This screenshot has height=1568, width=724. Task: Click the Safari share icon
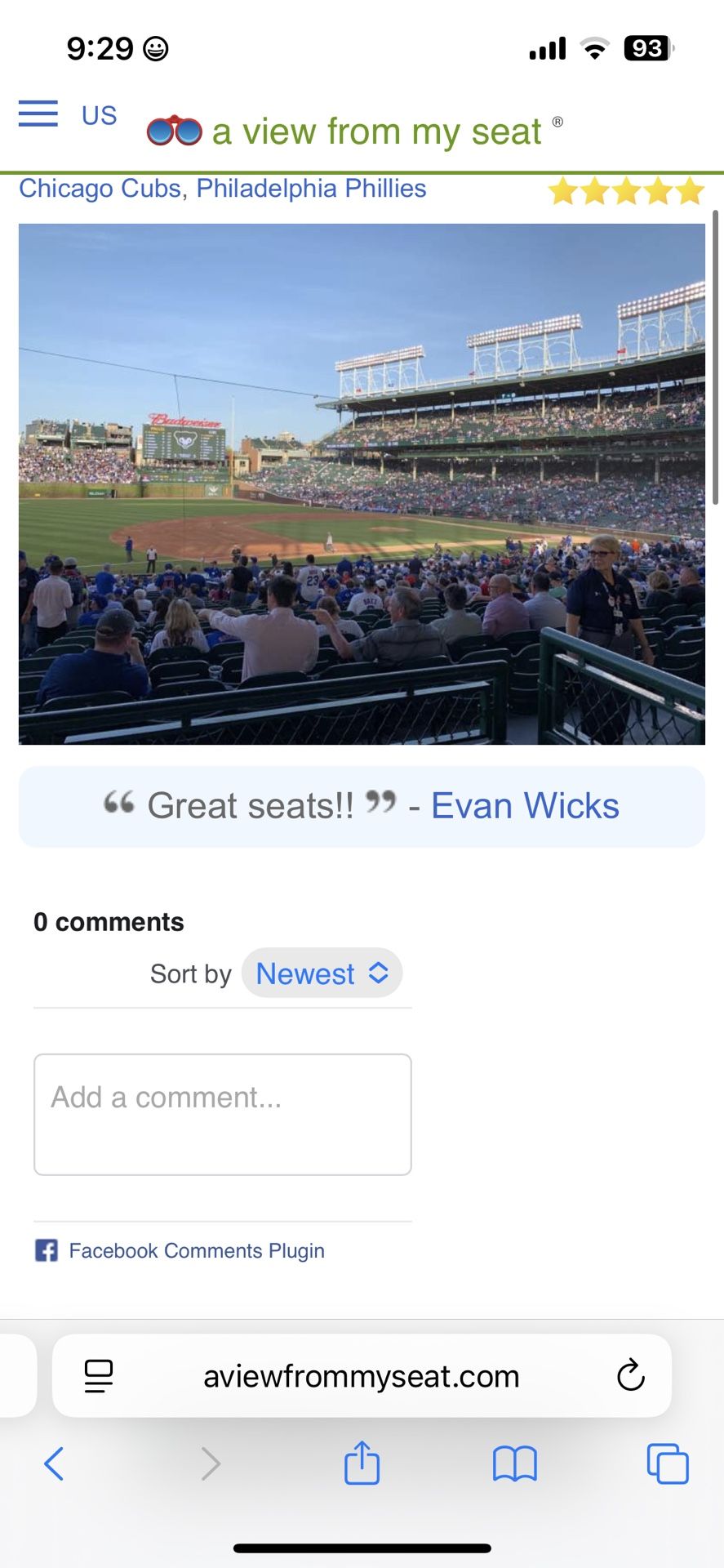pyautogui.click(x=362, y=1463)
